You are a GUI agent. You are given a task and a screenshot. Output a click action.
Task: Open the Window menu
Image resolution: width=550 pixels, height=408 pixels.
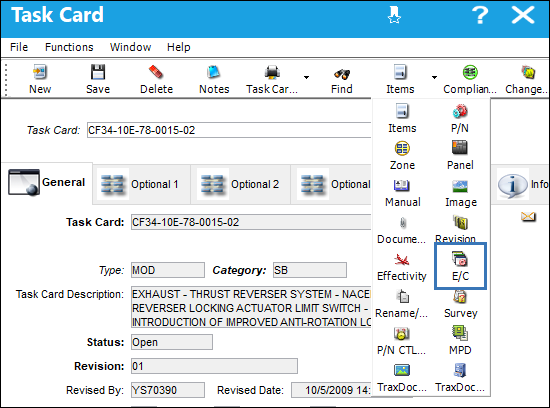[x=130, y=47]
